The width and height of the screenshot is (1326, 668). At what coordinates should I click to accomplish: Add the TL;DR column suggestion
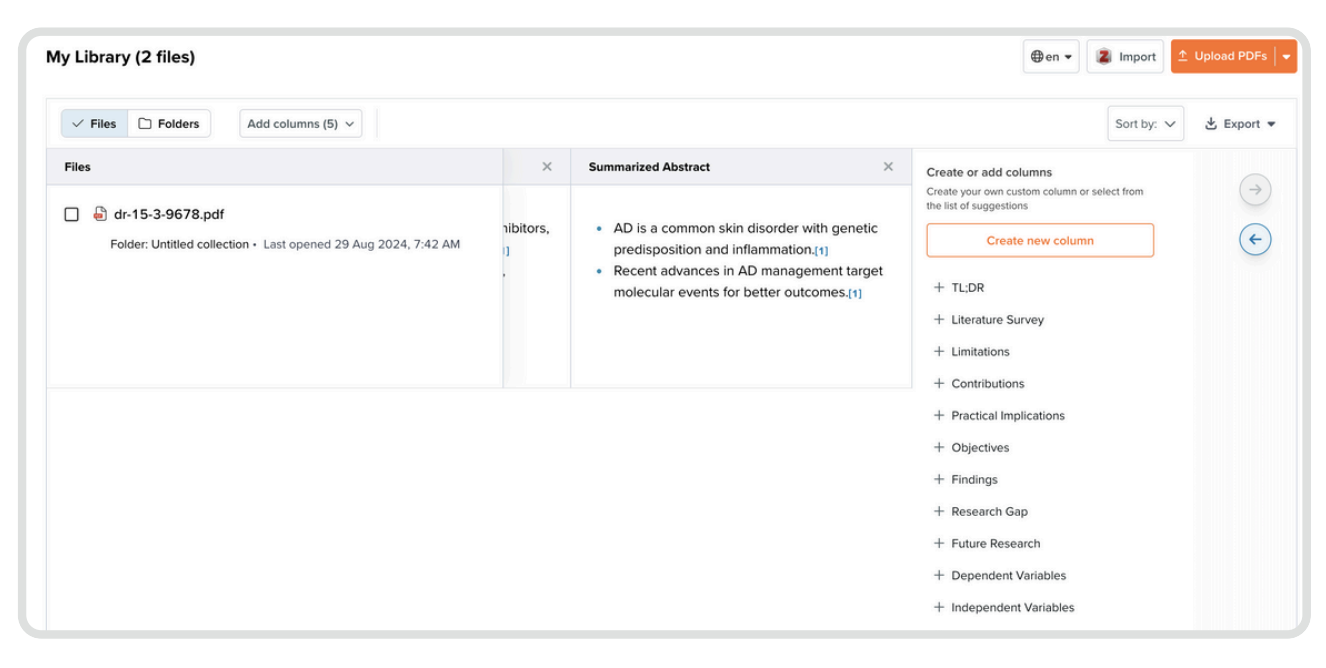(x=959, y=288)
